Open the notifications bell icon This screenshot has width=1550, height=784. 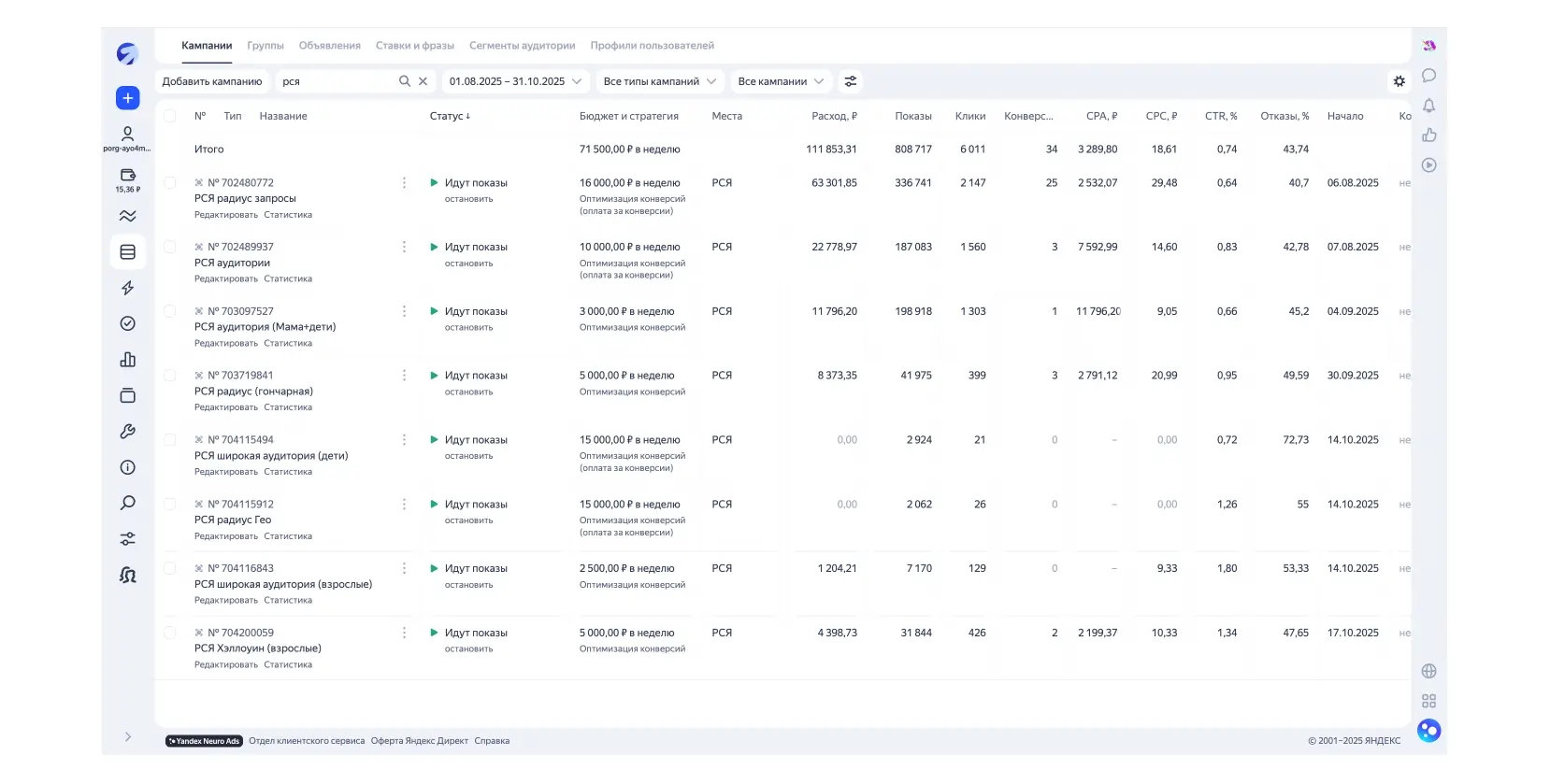(x=1428, y=106)
